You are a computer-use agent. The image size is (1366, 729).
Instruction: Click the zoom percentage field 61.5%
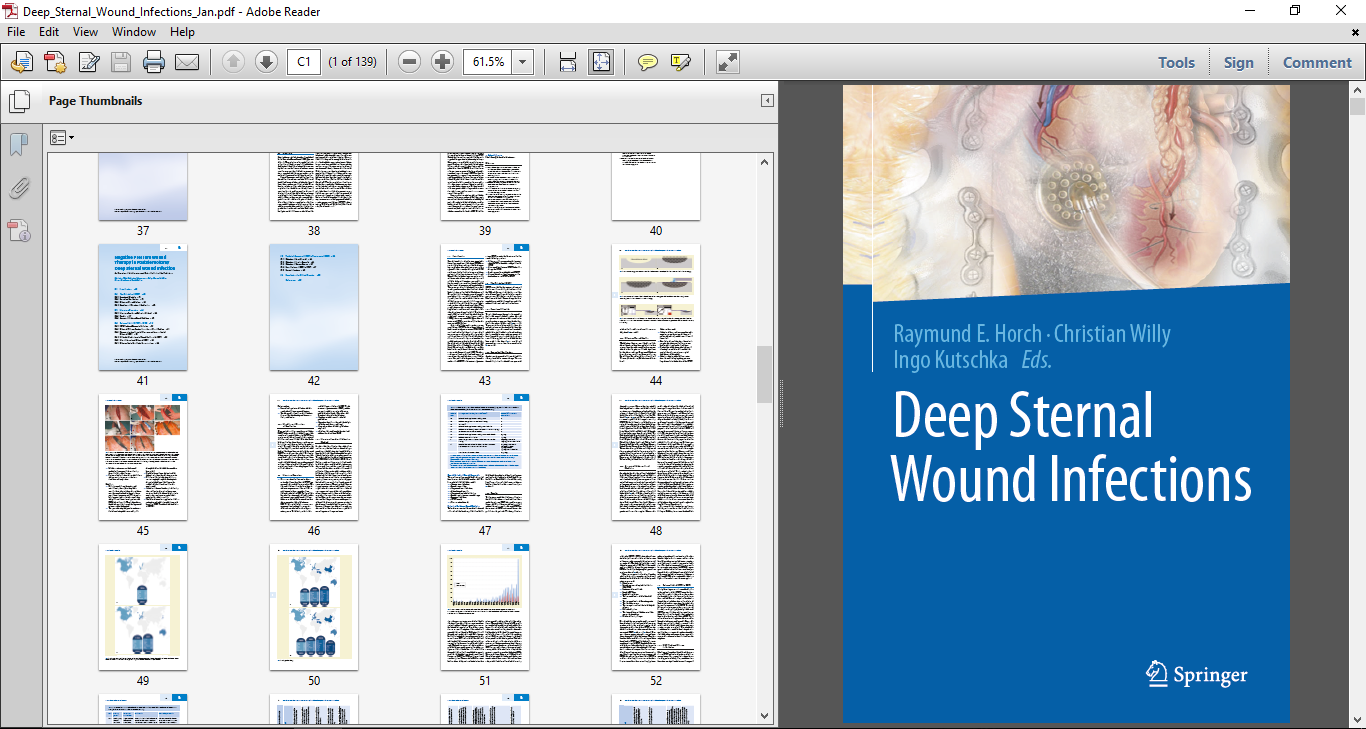pyautogui.click(x=488, y=62)
